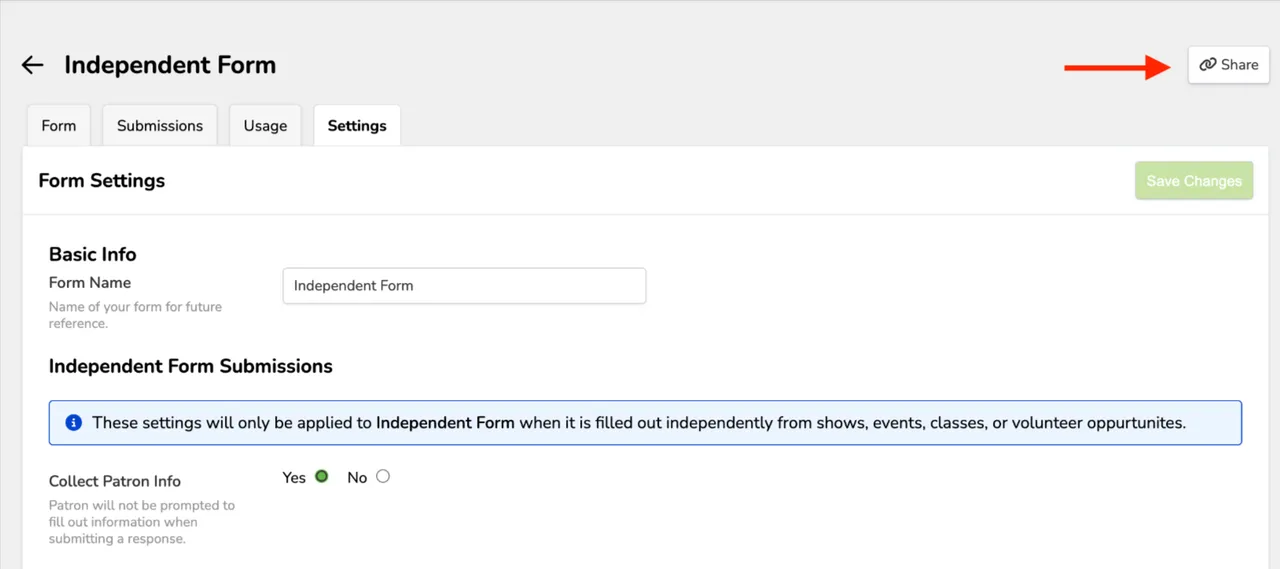Open the Form tab
The image size is (1280, 569).
tap(59, 126)
